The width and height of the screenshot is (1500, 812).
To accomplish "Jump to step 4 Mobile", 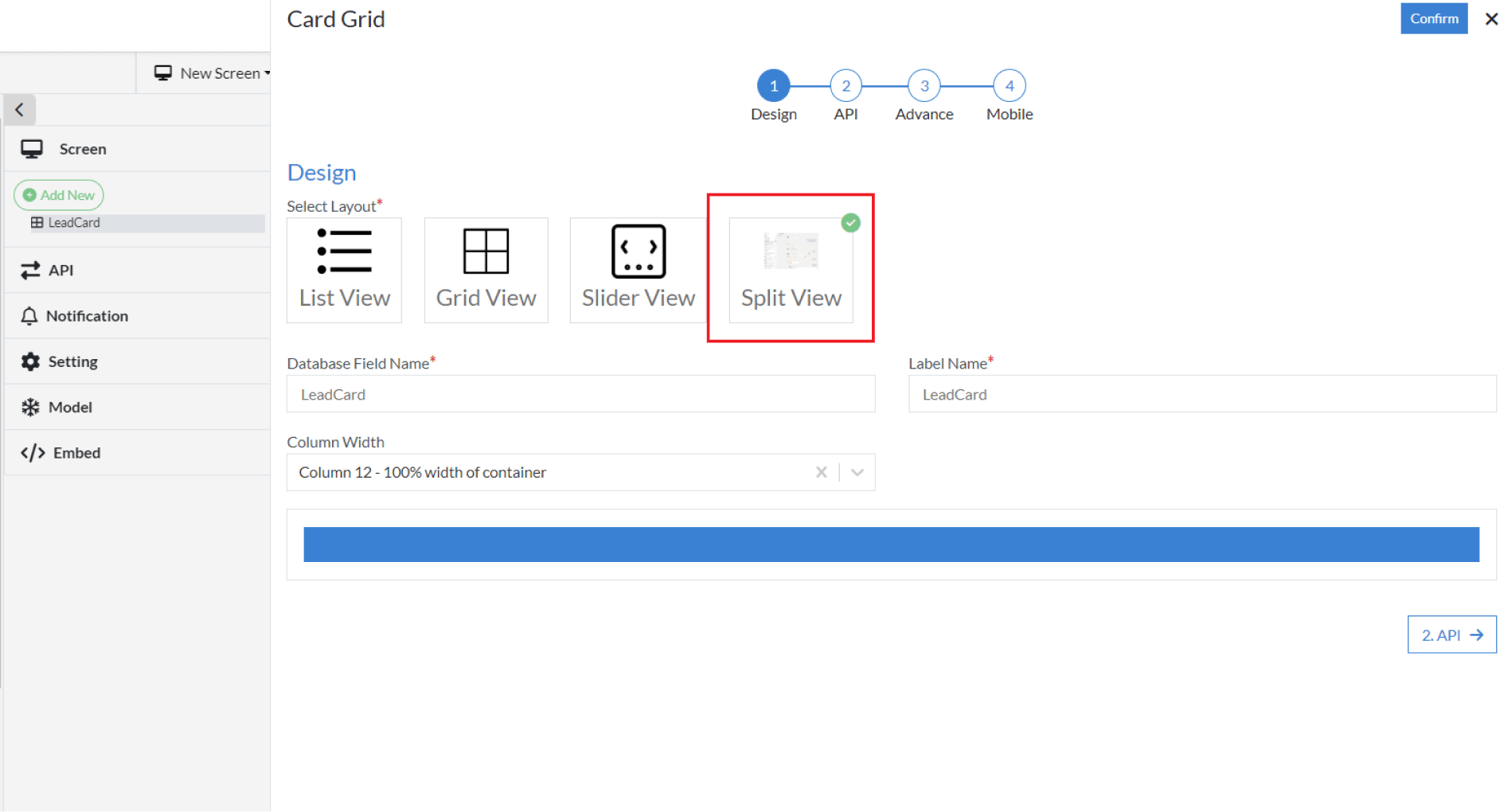I will [x=1009, y=86].
